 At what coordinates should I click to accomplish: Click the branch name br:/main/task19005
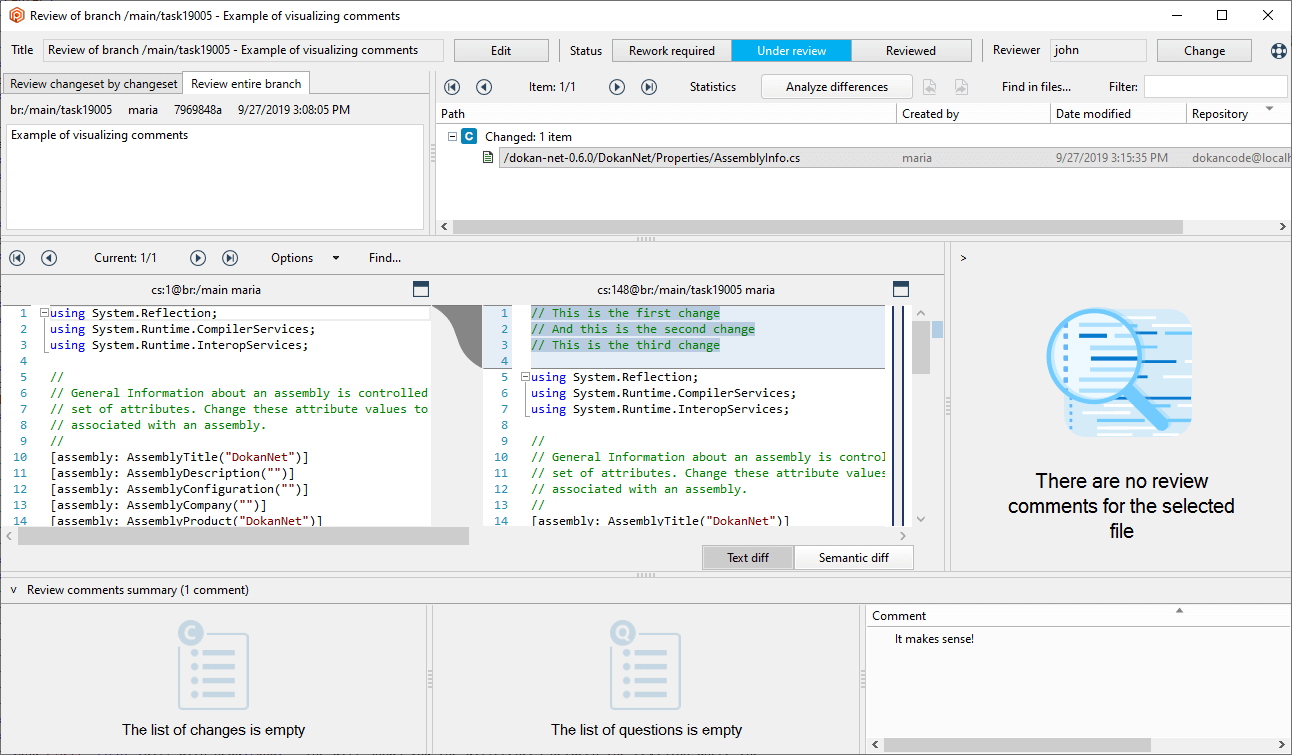click(61, 110)
